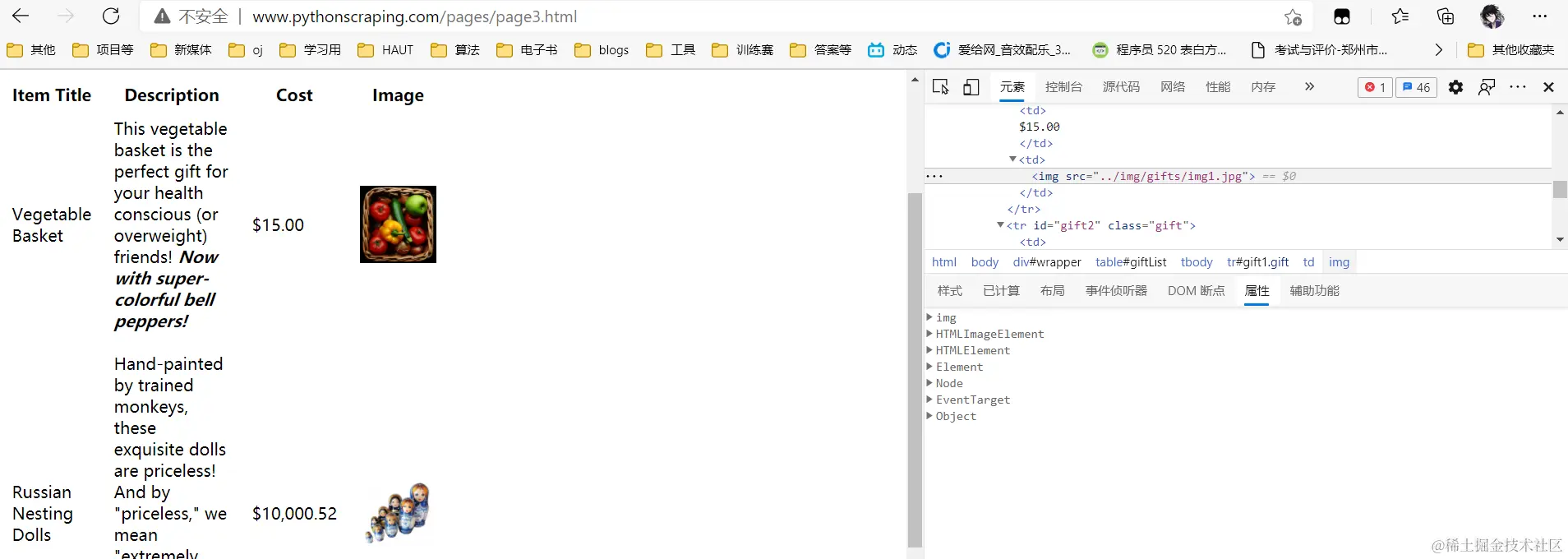Select the 样式 sub-tab
Viewport: 1568px width, 559px height.
[949, 290]
